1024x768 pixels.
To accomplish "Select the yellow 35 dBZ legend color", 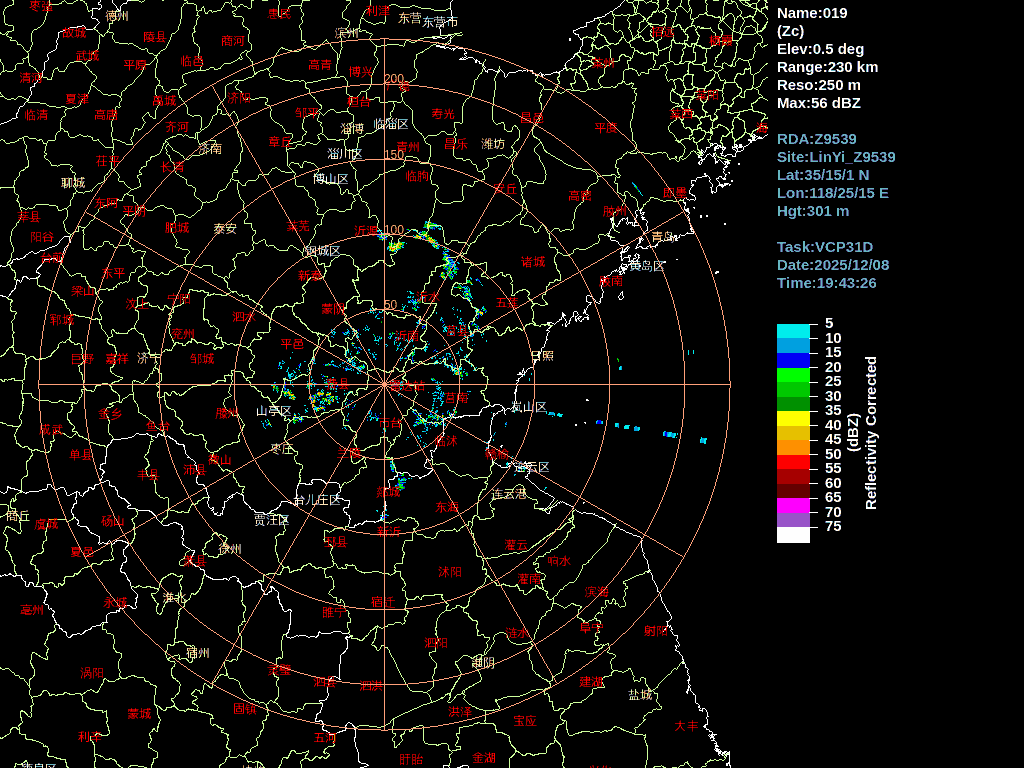I will coord(793,418).
